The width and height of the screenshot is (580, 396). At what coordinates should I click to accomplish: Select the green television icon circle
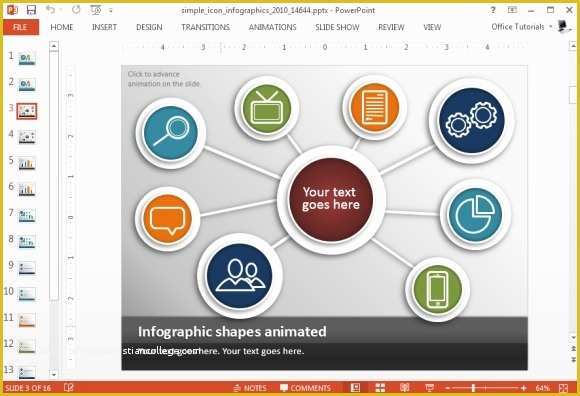pyautogui.click(x=266, y=109)
